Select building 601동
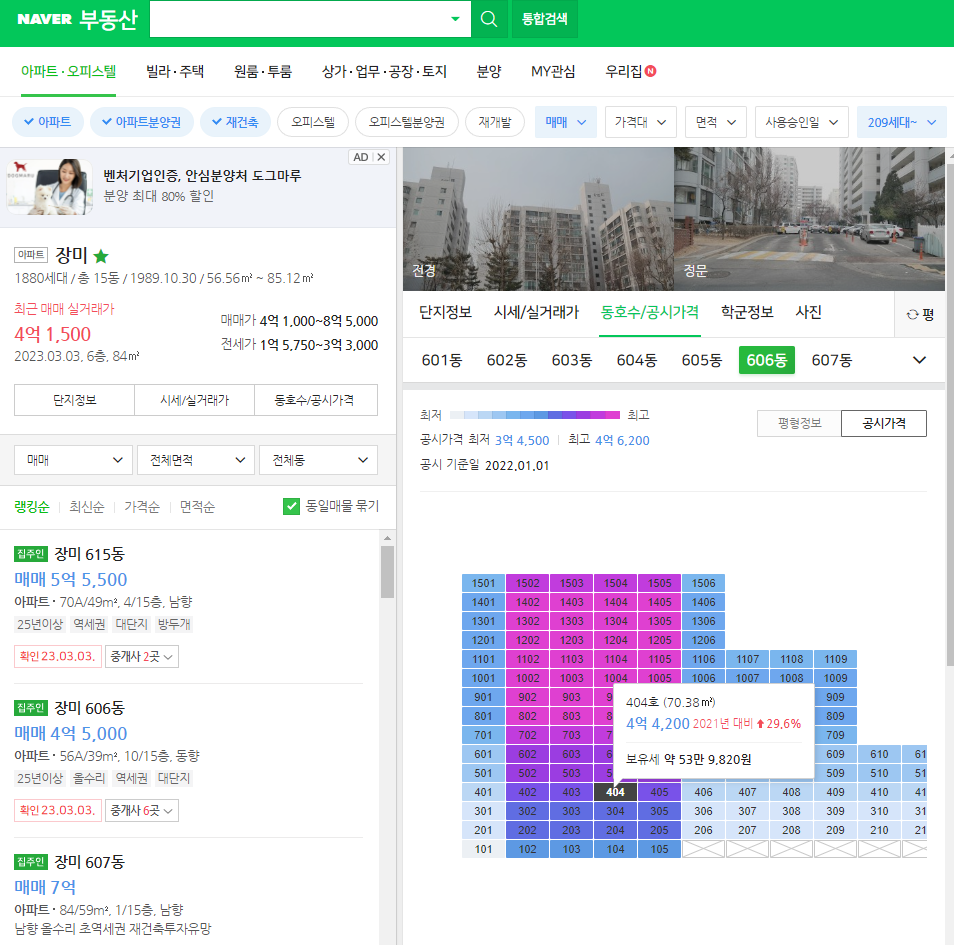954x945 pixels. click(x=442, y=360)
